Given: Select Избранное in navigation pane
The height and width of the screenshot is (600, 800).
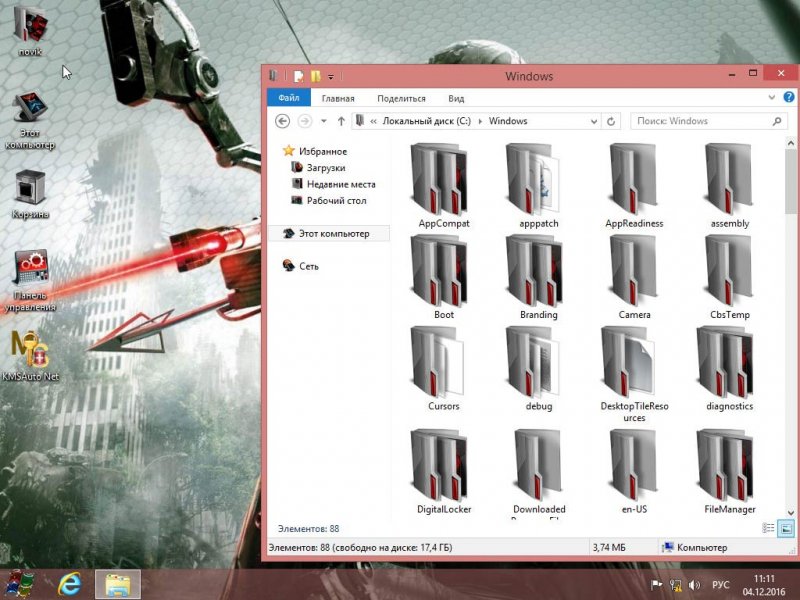Looking at the screenshot, I should 315,151.
